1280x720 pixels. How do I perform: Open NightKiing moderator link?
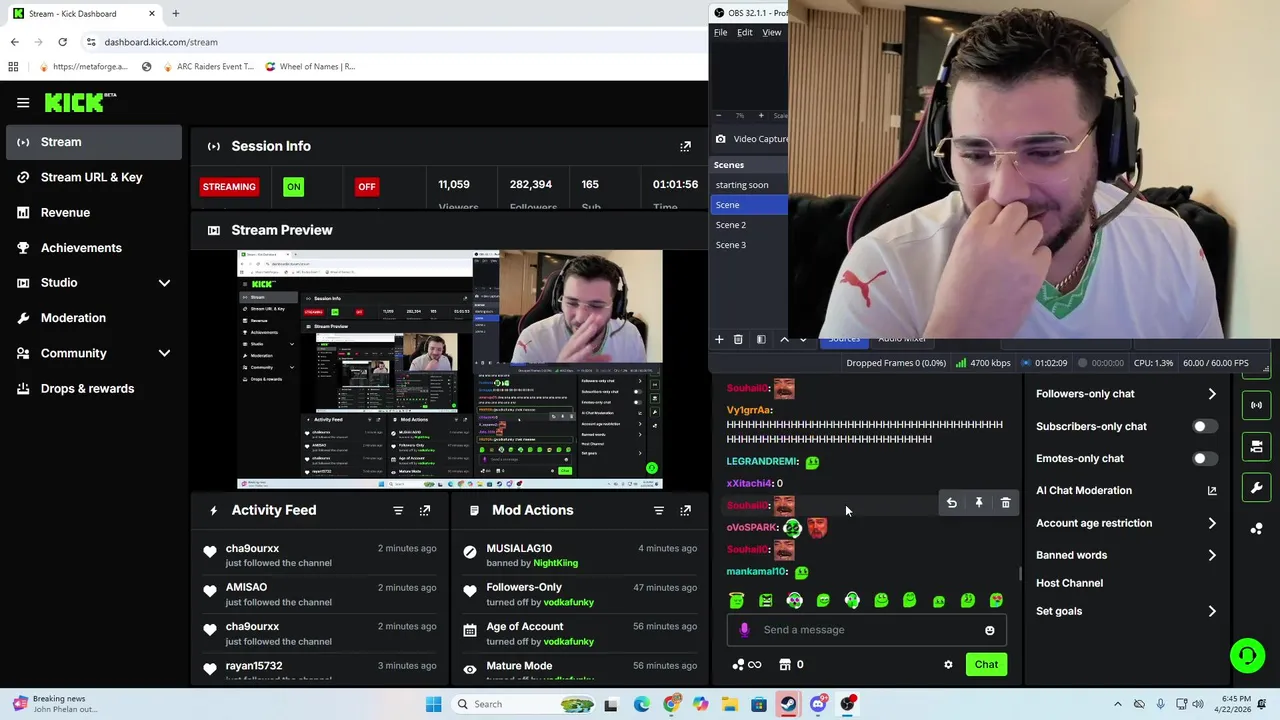pos(556,563)
